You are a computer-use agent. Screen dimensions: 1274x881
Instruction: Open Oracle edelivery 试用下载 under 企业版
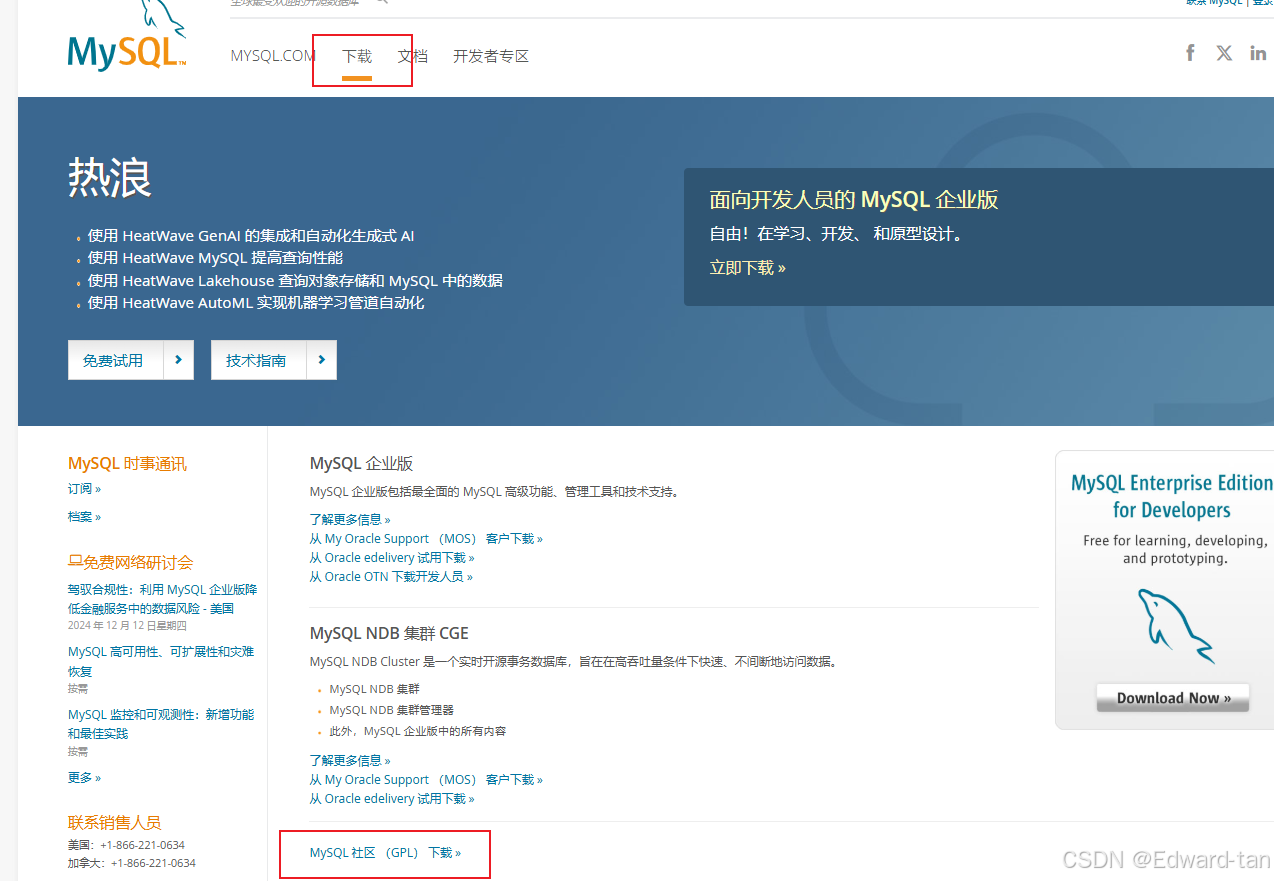[x=392, y=558]
